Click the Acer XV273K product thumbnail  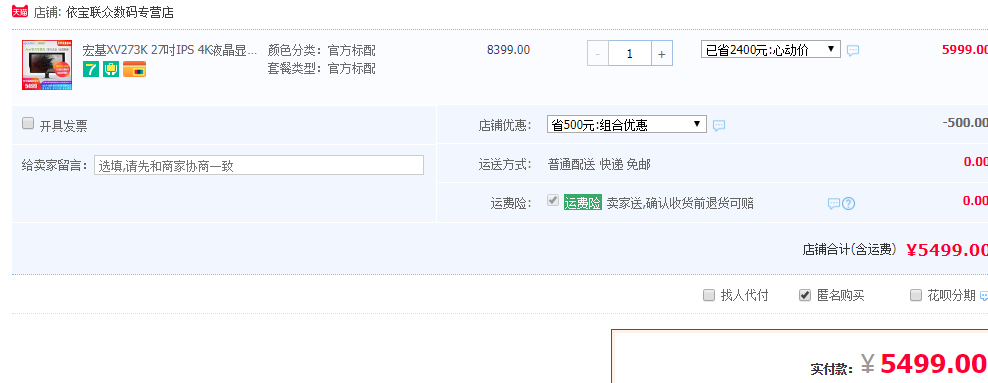click(x=47, y=65)
